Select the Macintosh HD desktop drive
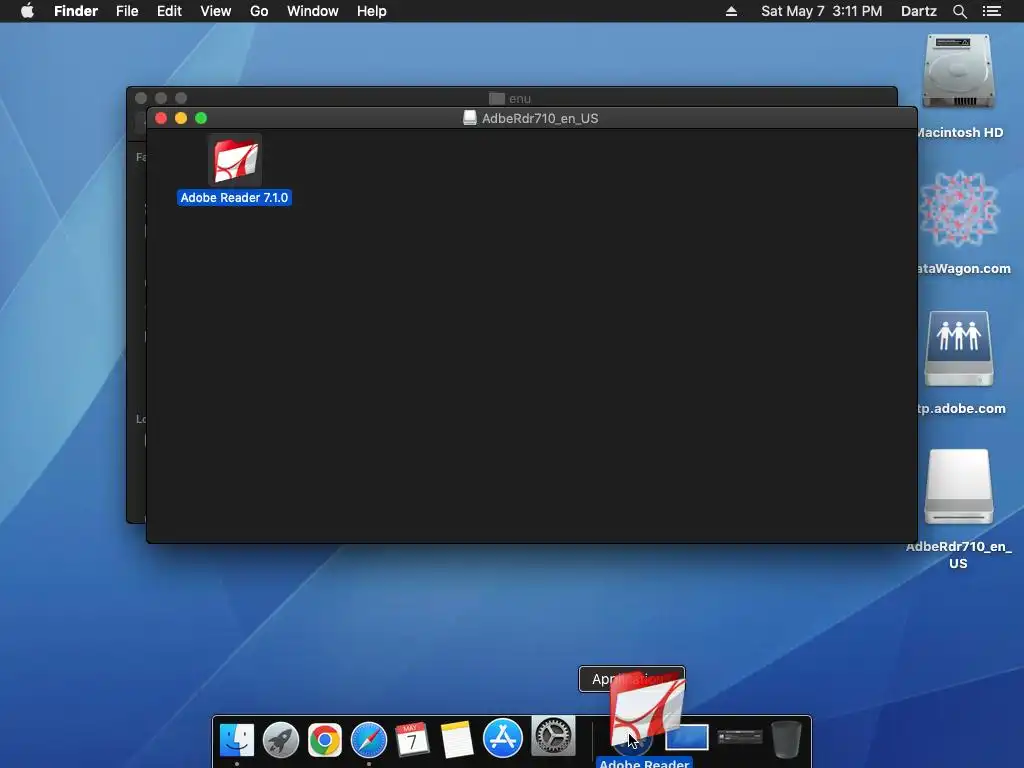This screenshot has height=768, width=1024. click(x=959, y=72)
